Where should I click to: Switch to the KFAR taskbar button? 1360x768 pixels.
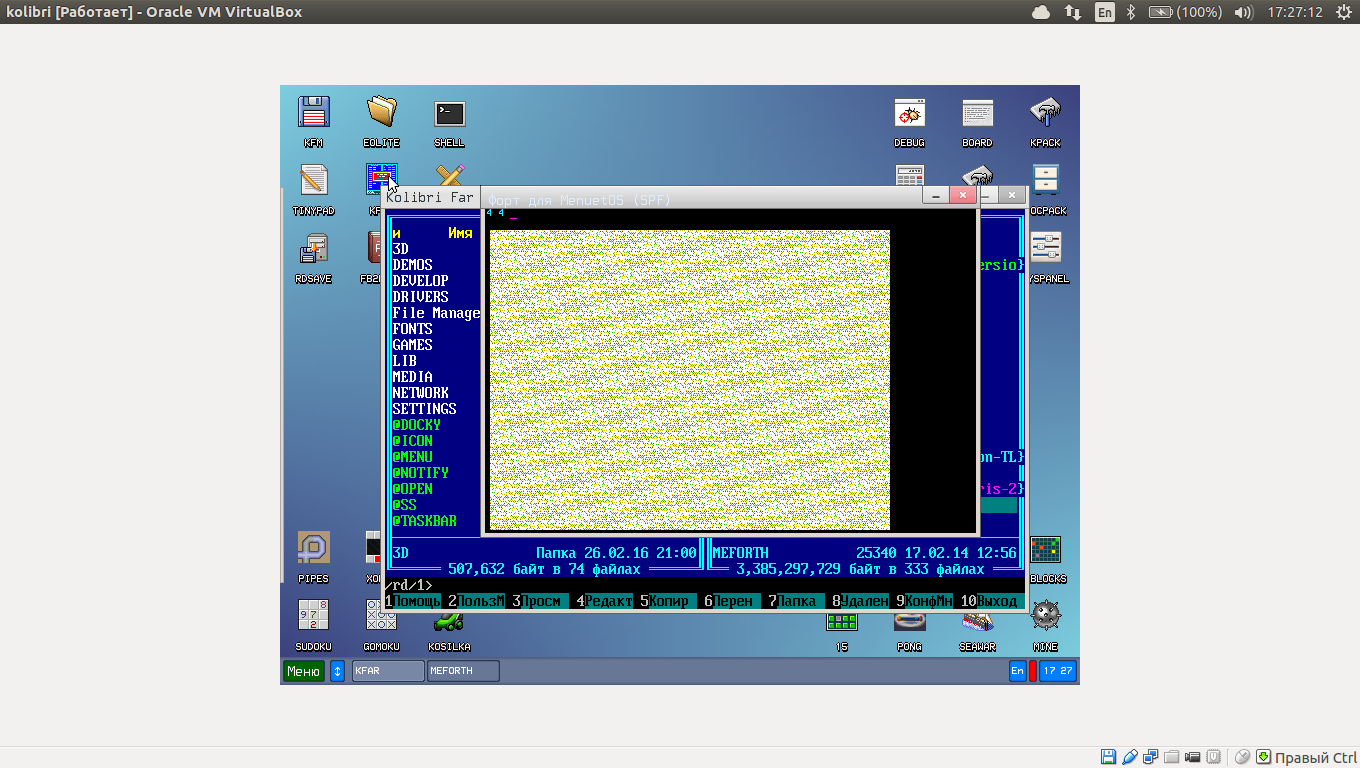point(388,671)
